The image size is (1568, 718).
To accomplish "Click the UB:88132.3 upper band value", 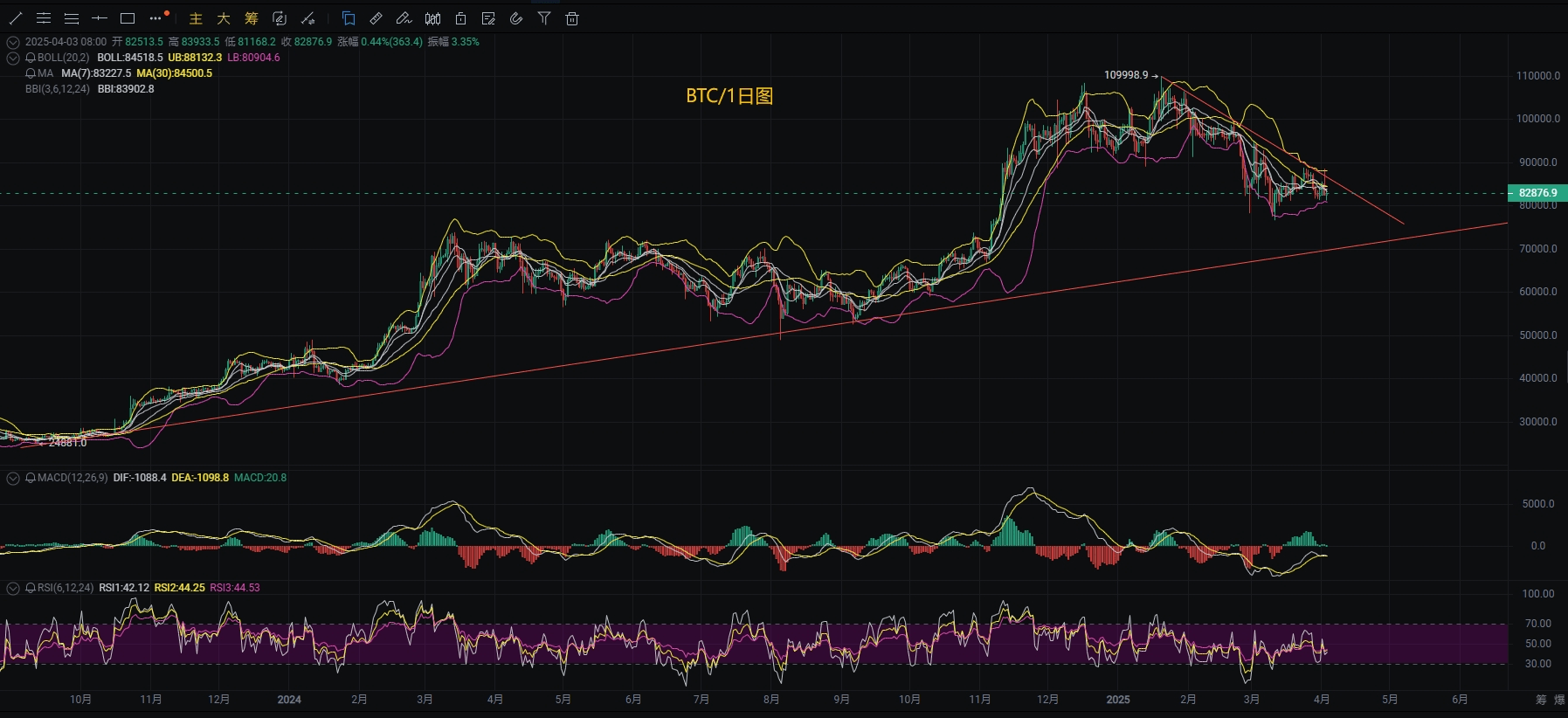I will 195,58.
